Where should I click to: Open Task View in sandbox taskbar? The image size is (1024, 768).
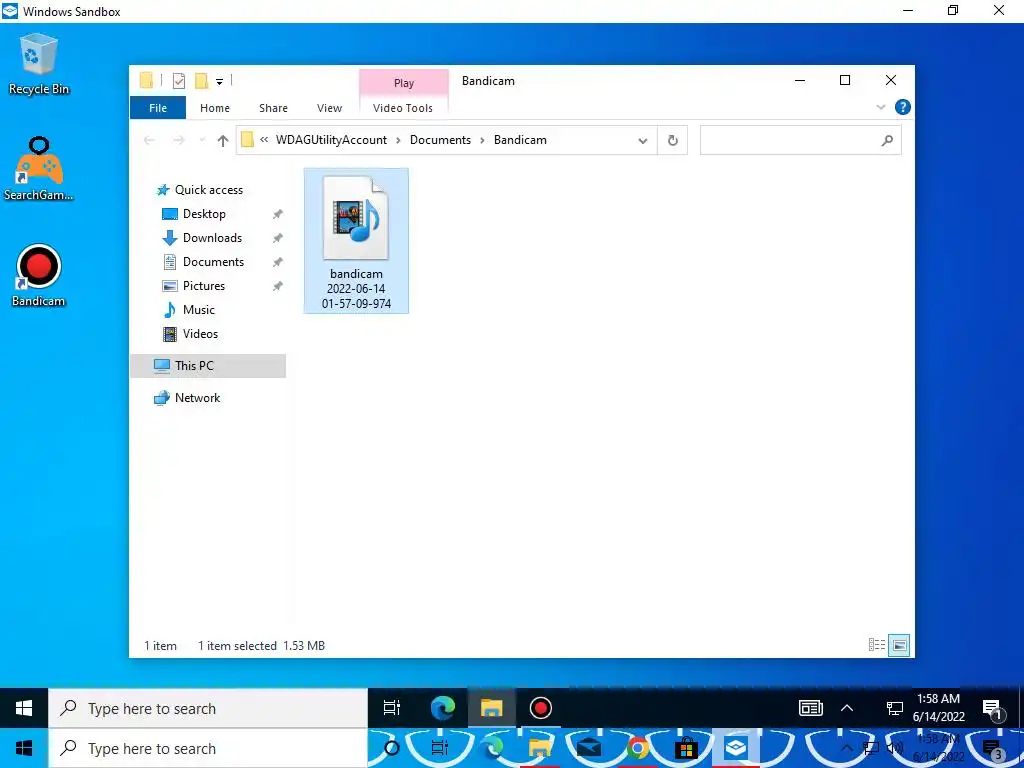click(x=392, y=708)
